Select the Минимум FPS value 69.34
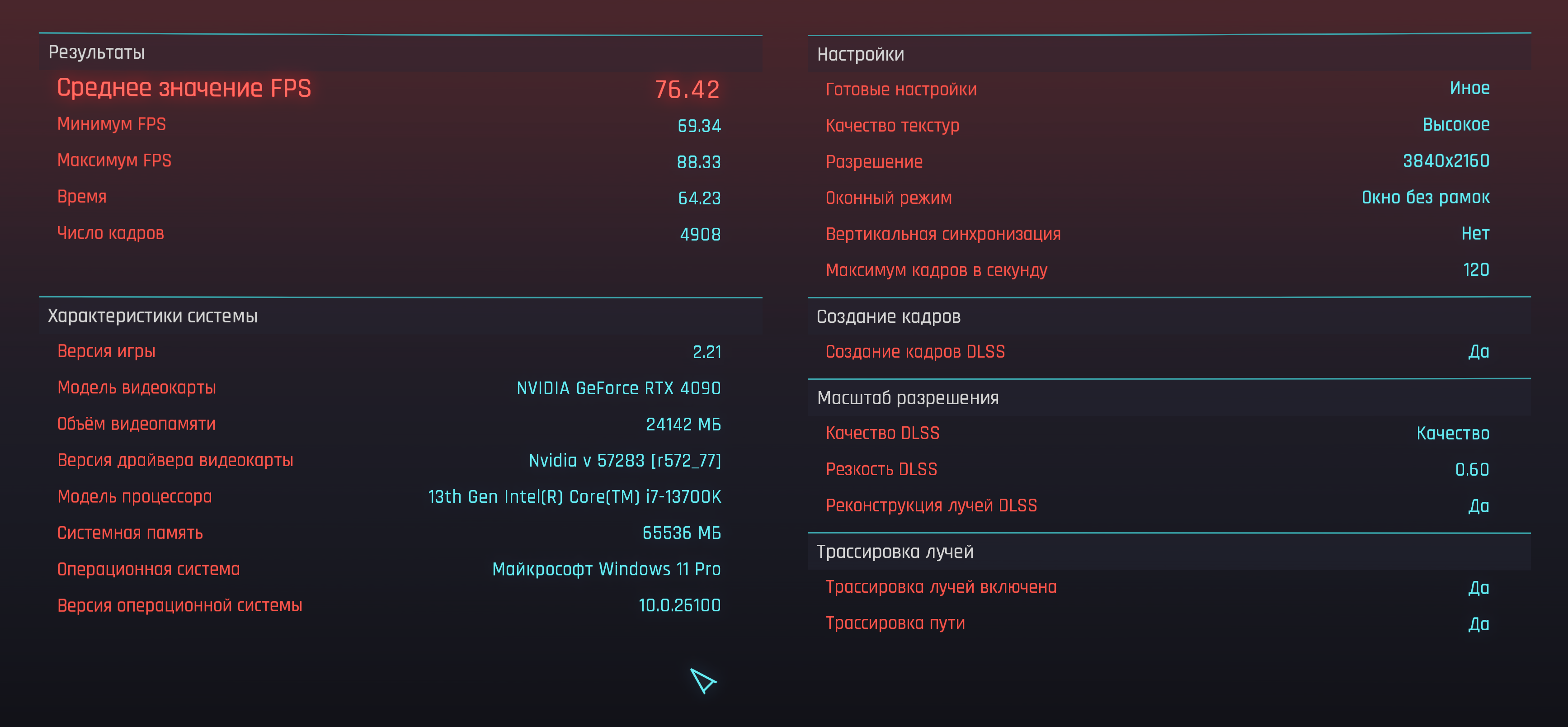Viewport: 1568px width, 727px height. tap(699, 126)
